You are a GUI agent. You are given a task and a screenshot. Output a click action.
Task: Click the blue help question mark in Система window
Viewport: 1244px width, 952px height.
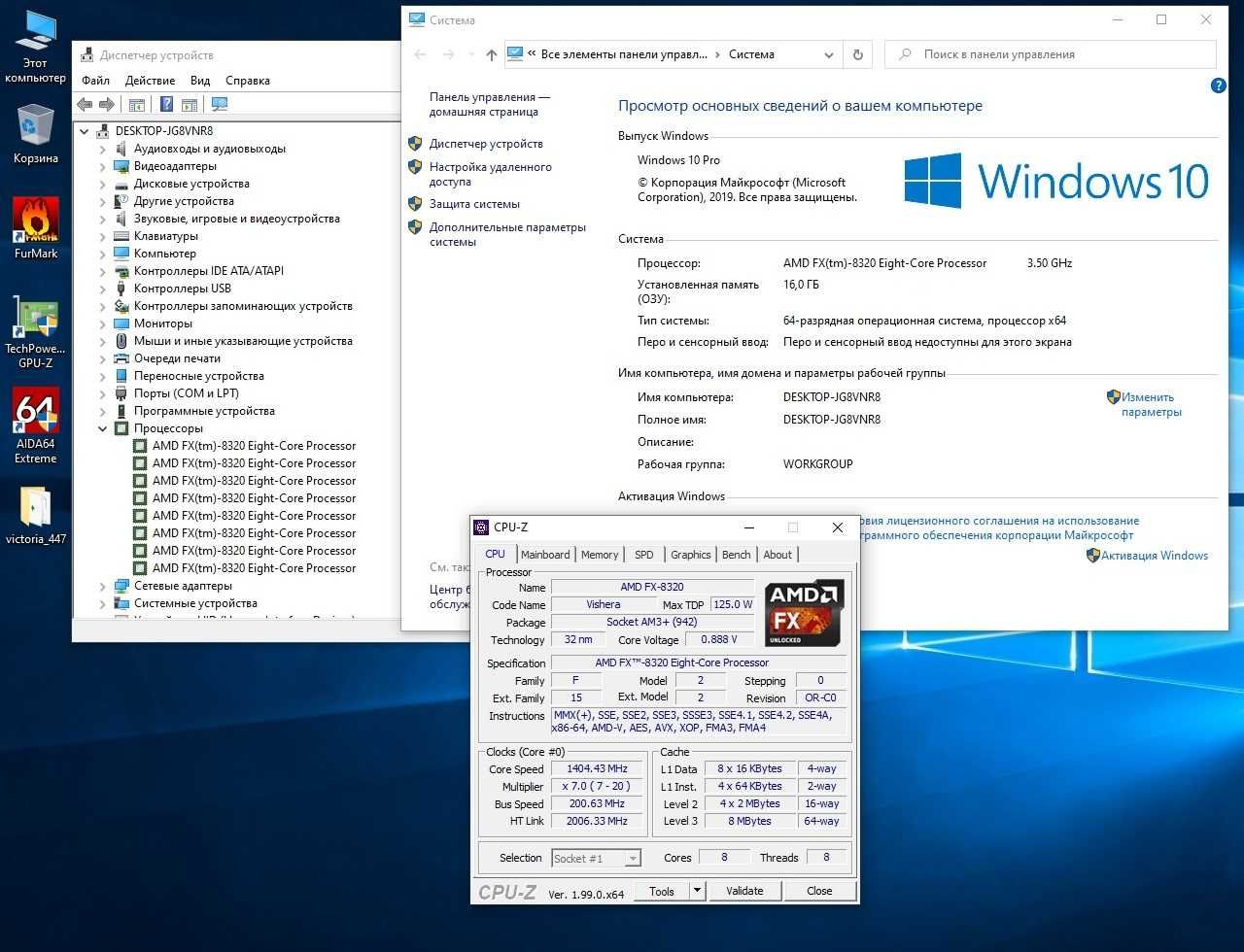tap(1219, 86)
